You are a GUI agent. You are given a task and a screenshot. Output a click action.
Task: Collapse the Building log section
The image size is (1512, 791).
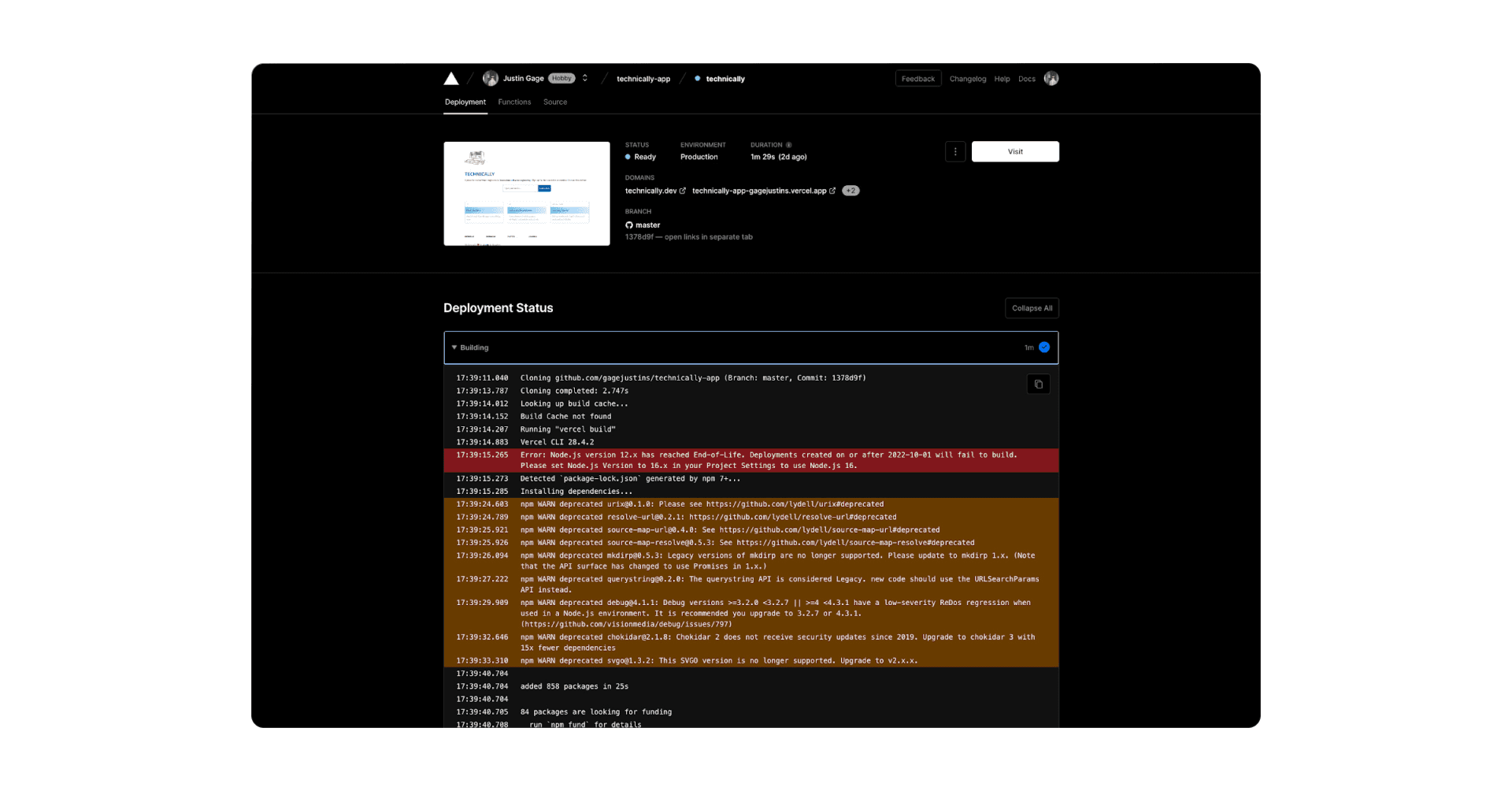pos(454,347)
